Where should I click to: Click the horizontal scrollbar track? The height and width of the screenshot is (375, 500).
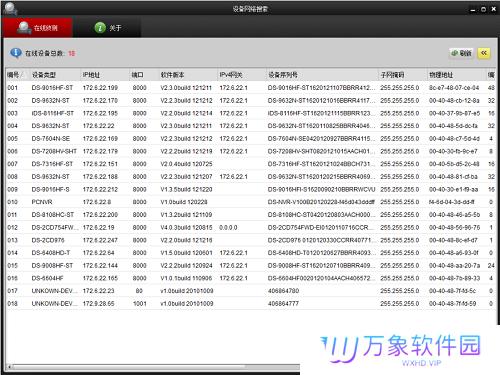tap(273, 367)
